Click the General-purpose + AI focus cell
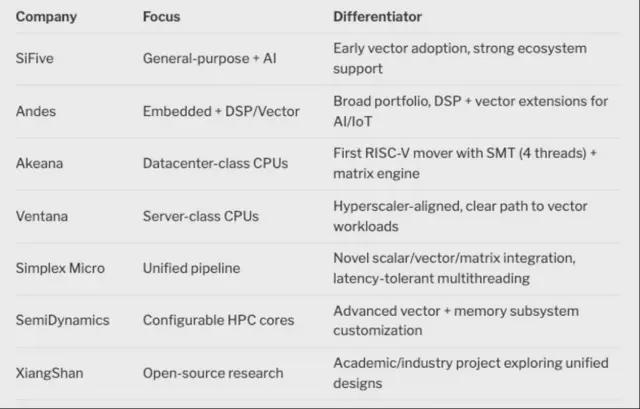640x409 pixels. tap(209, 59)
